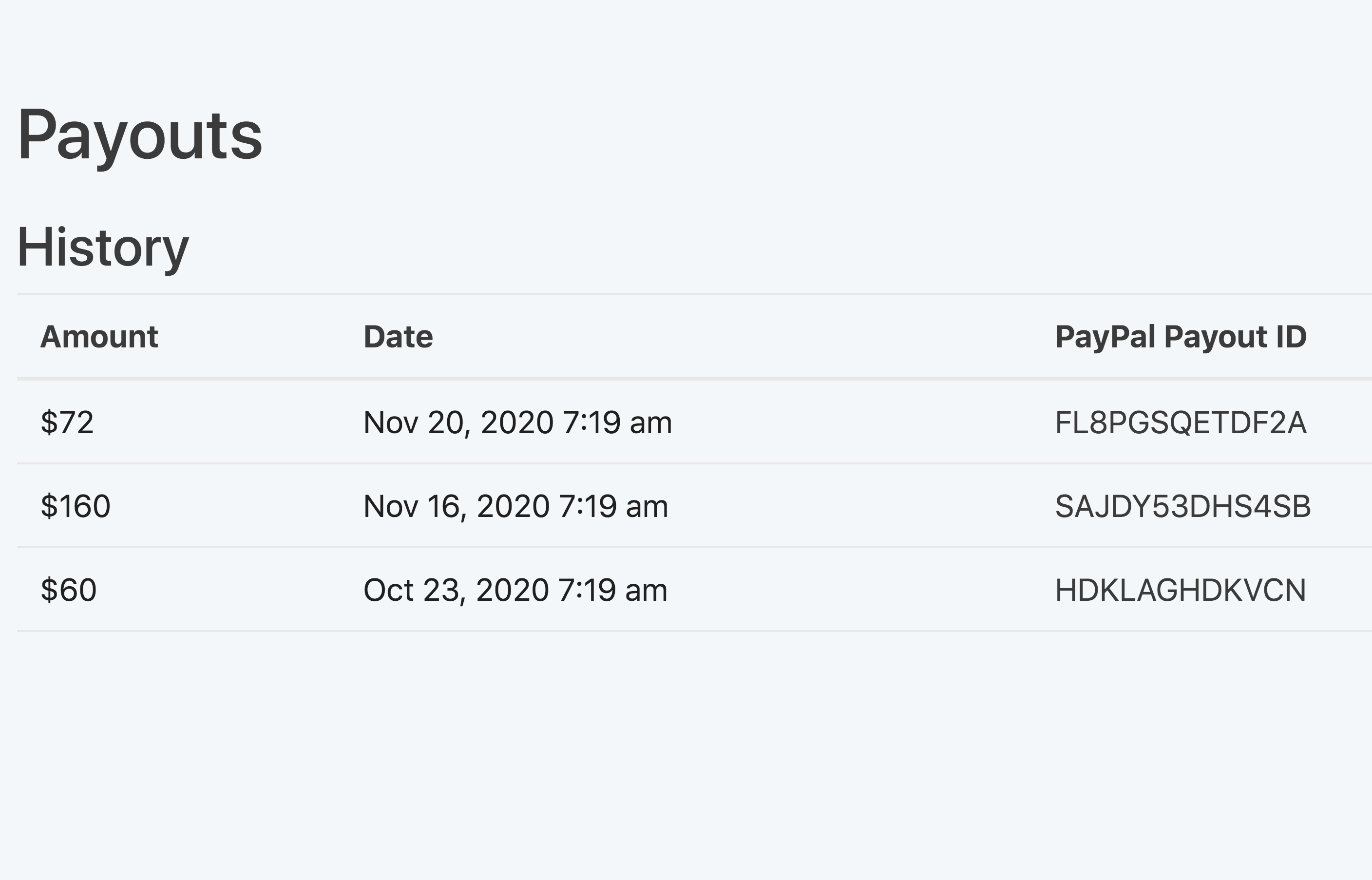Select the PayPal Payout ID column header
Viewport: 1372px width, 880px height.
coord(1181,337)
